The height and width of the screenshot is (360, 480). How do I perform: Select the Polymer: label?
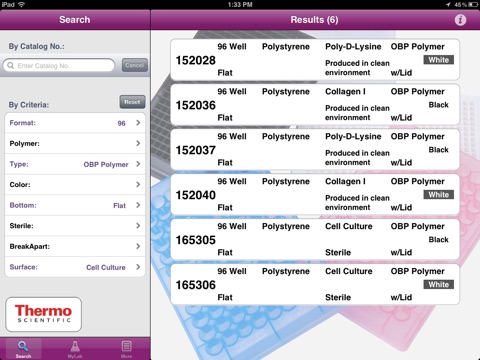[x=25, y=144]
